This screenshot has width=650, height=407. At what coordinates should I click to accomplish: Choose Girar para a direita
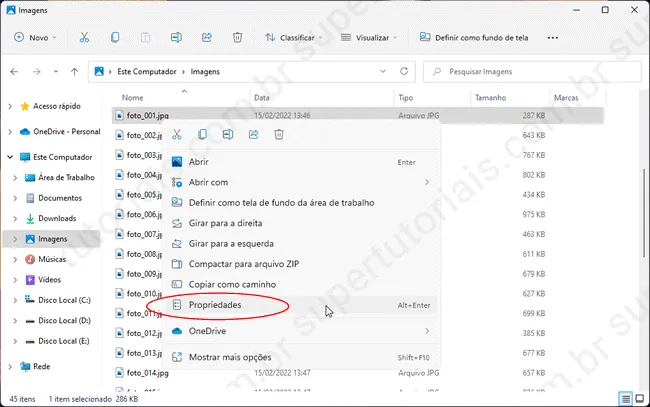pyautogui.click(x=301, y=223)
